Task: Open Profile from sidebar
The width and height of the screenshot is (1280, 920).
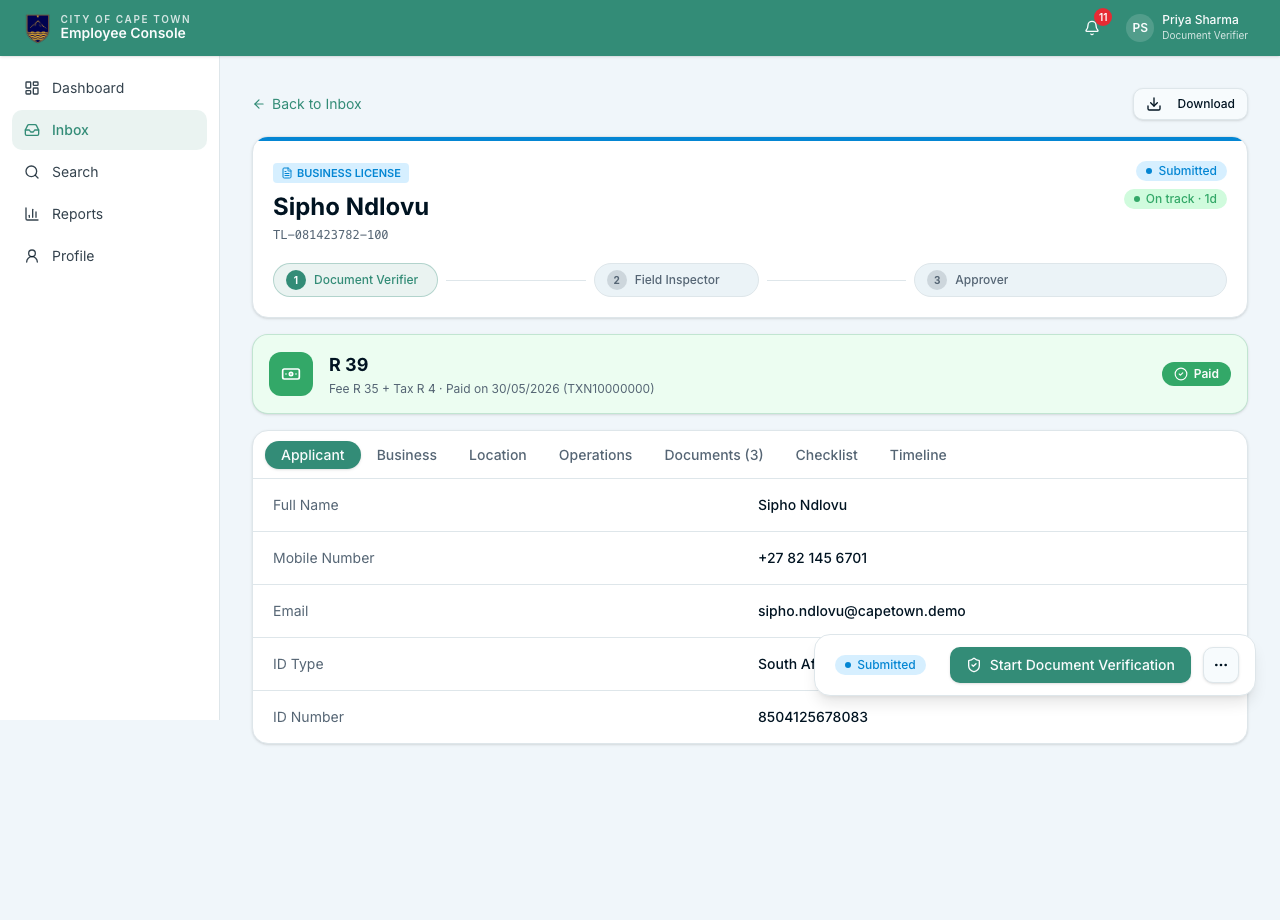Action: (x=109, y=256)
